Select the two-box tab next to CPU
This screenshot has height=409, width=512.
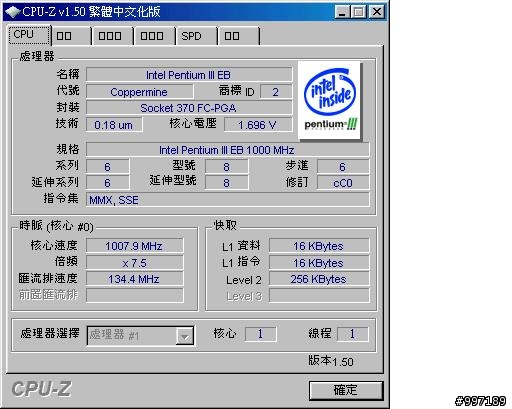coord(71,36)
